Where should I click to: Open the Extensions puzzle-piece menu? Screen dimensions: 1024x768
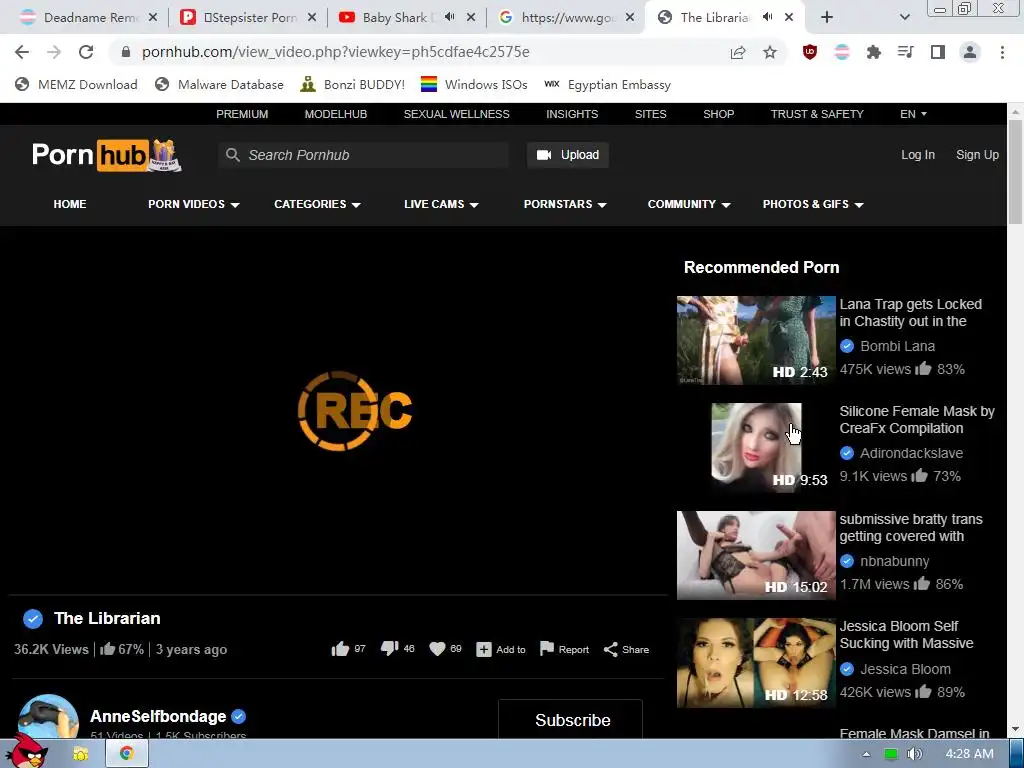coord(874,52)
